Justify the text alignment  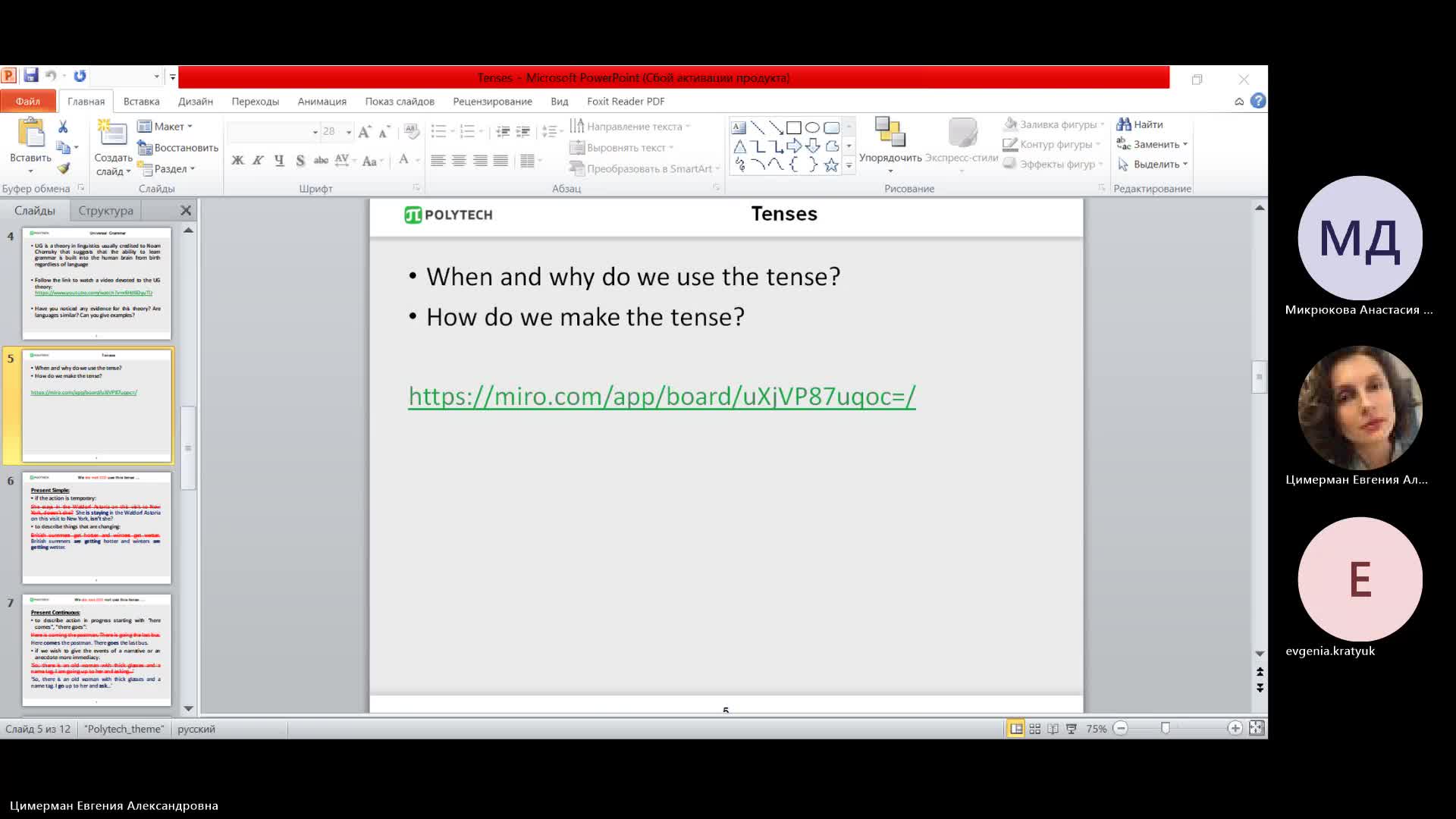point(500,161)
